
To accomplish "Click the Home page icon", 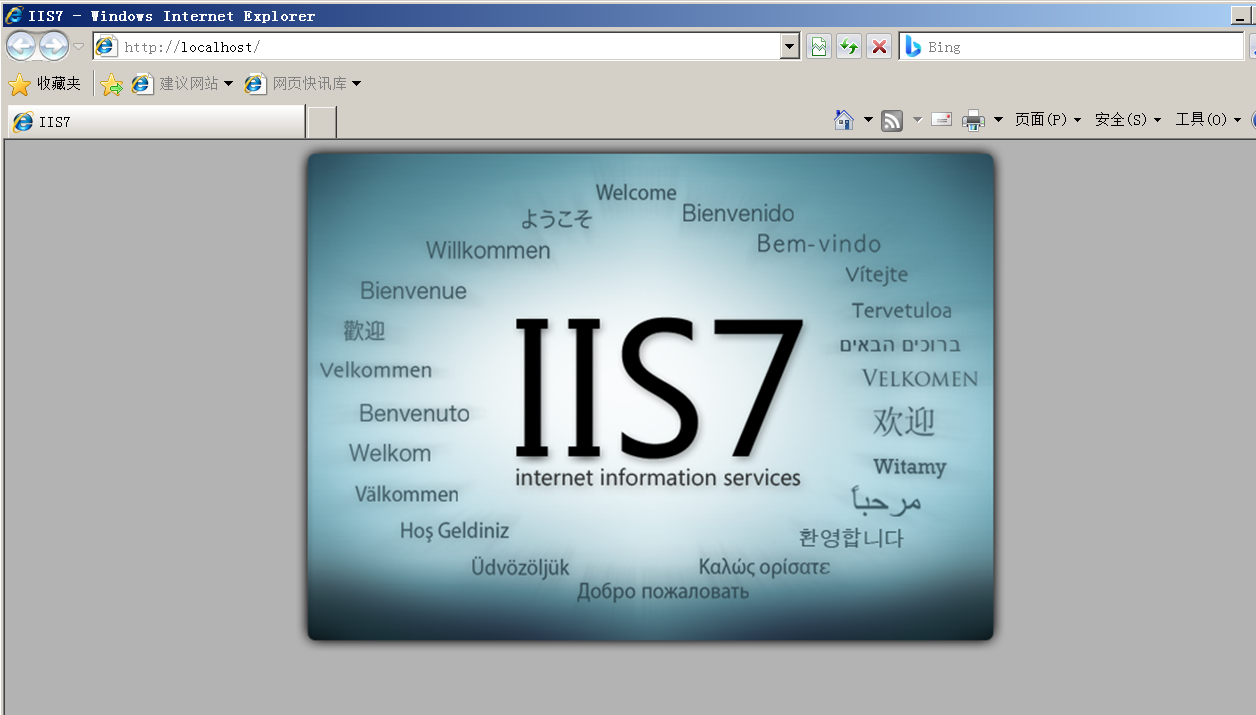I will tap(844, 120).
